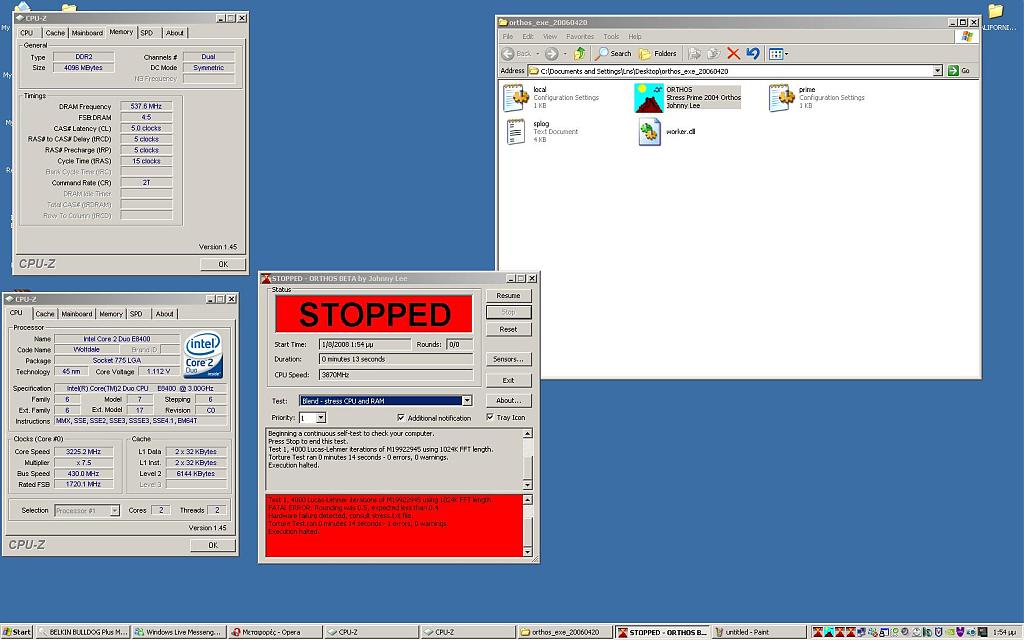Open the About tab in the bottom CPU-Z window

click(x=165, y=314)
